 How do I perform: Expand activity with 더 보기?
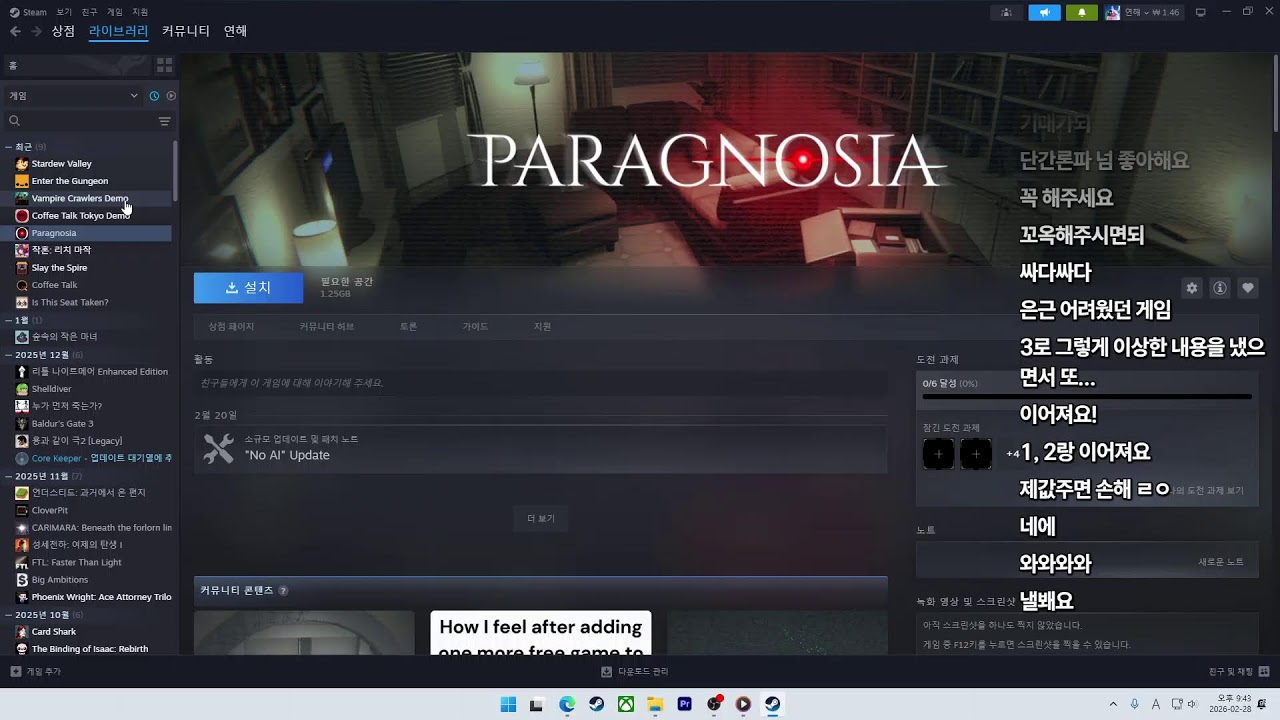(541, 518)
